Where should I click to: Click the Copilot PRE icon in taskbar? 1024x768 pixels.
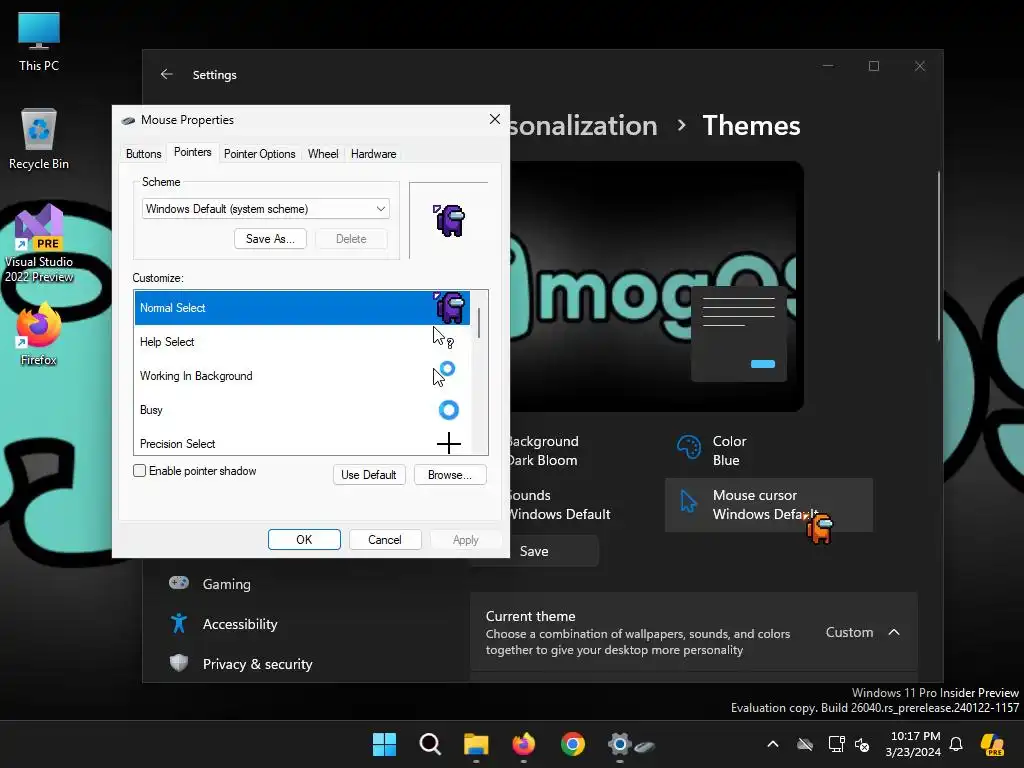(x=993, y=744)
